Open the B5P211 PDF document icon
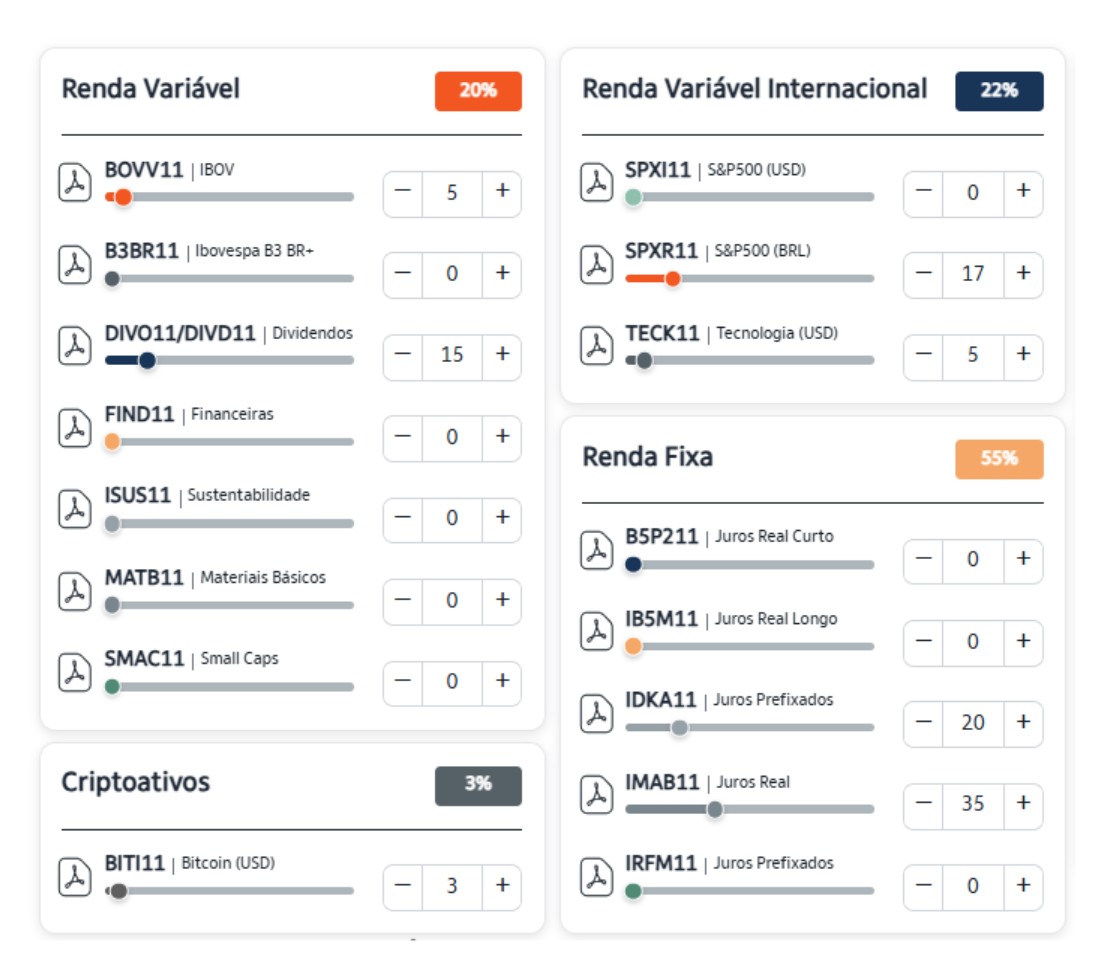 click(597, 549)
